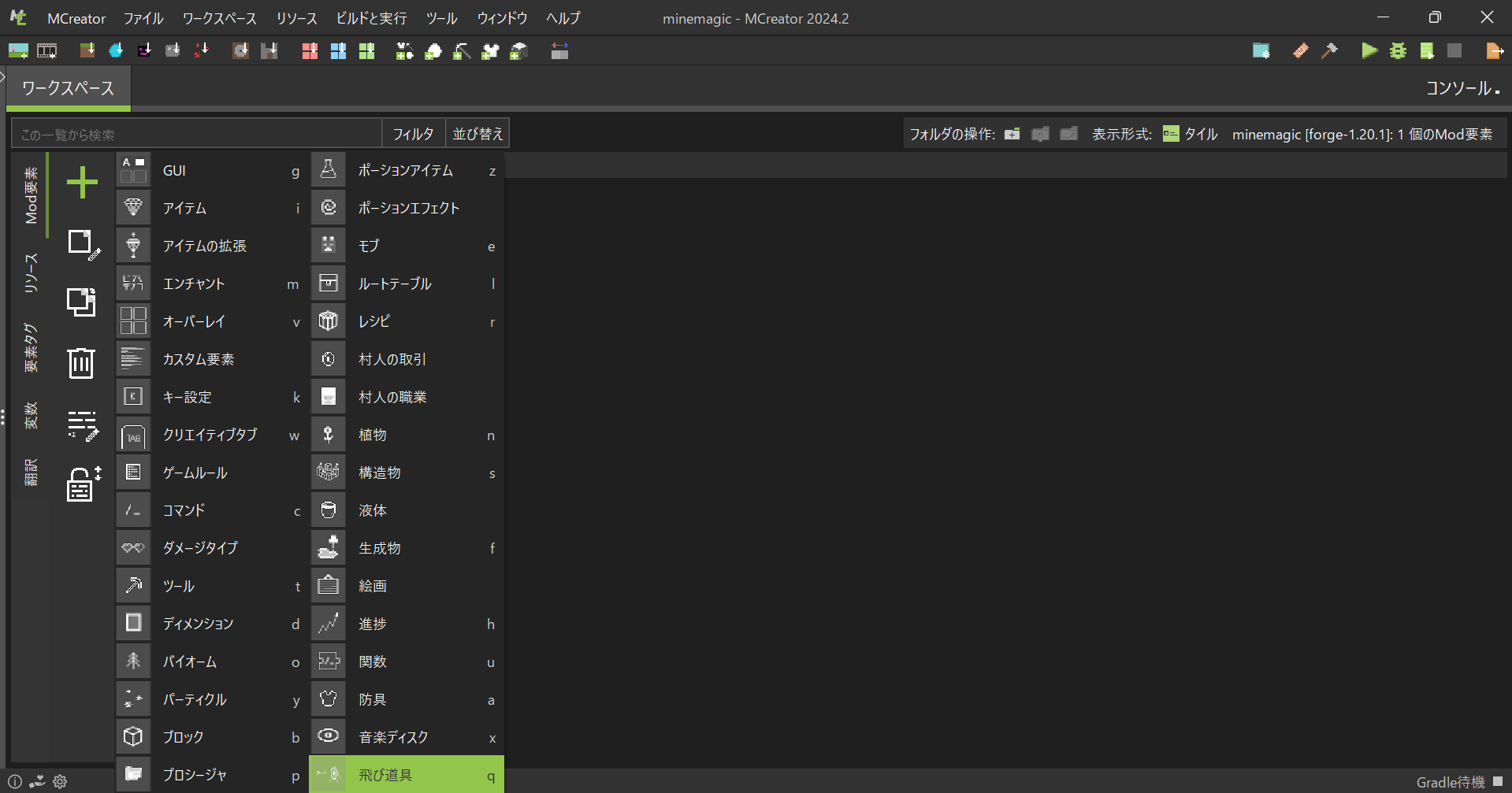Choose エンチャント from the element list
The height and width of the screenshot is (793, 1512).
pyautogui.click(x=211, y=283)
